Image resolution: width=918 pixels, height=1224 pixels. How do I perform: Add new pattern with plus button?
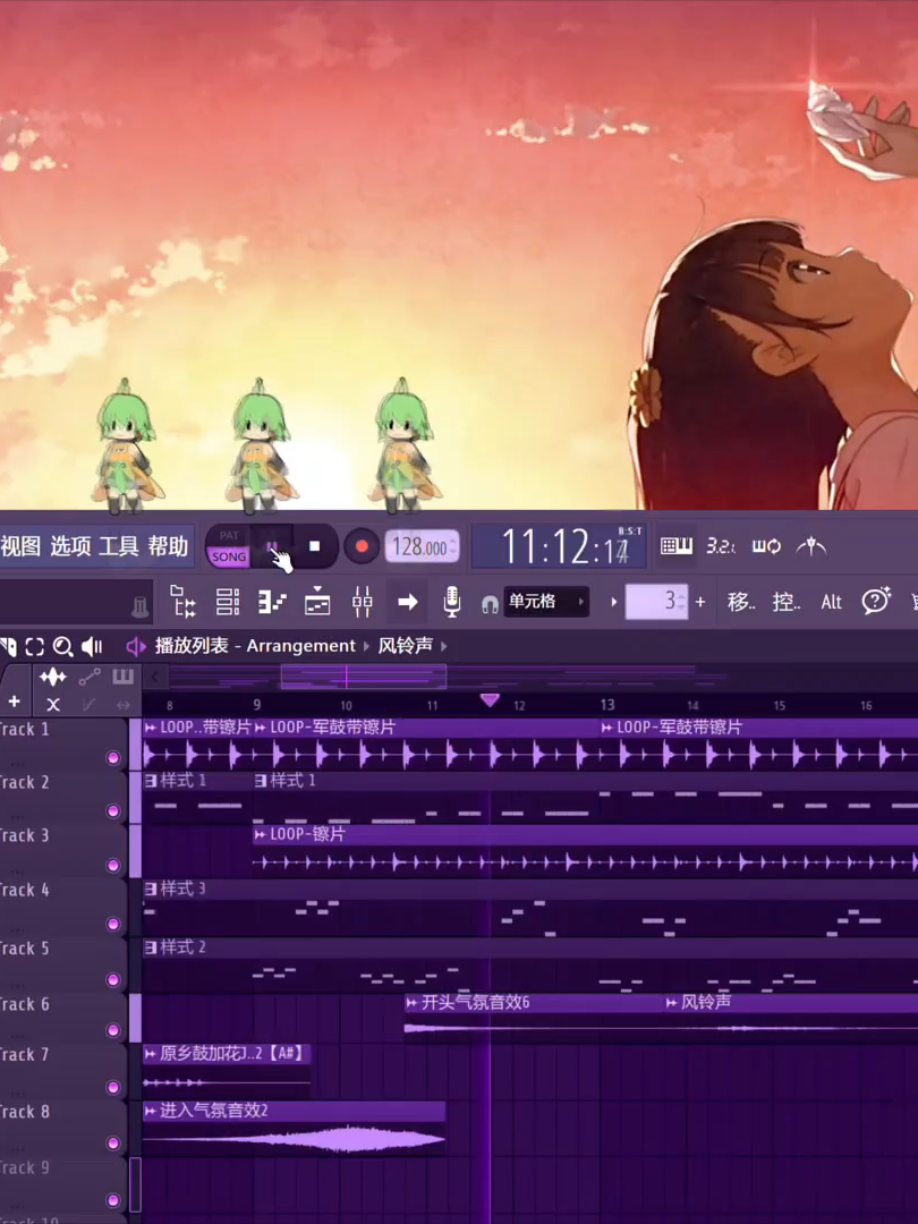pos(701,602)
